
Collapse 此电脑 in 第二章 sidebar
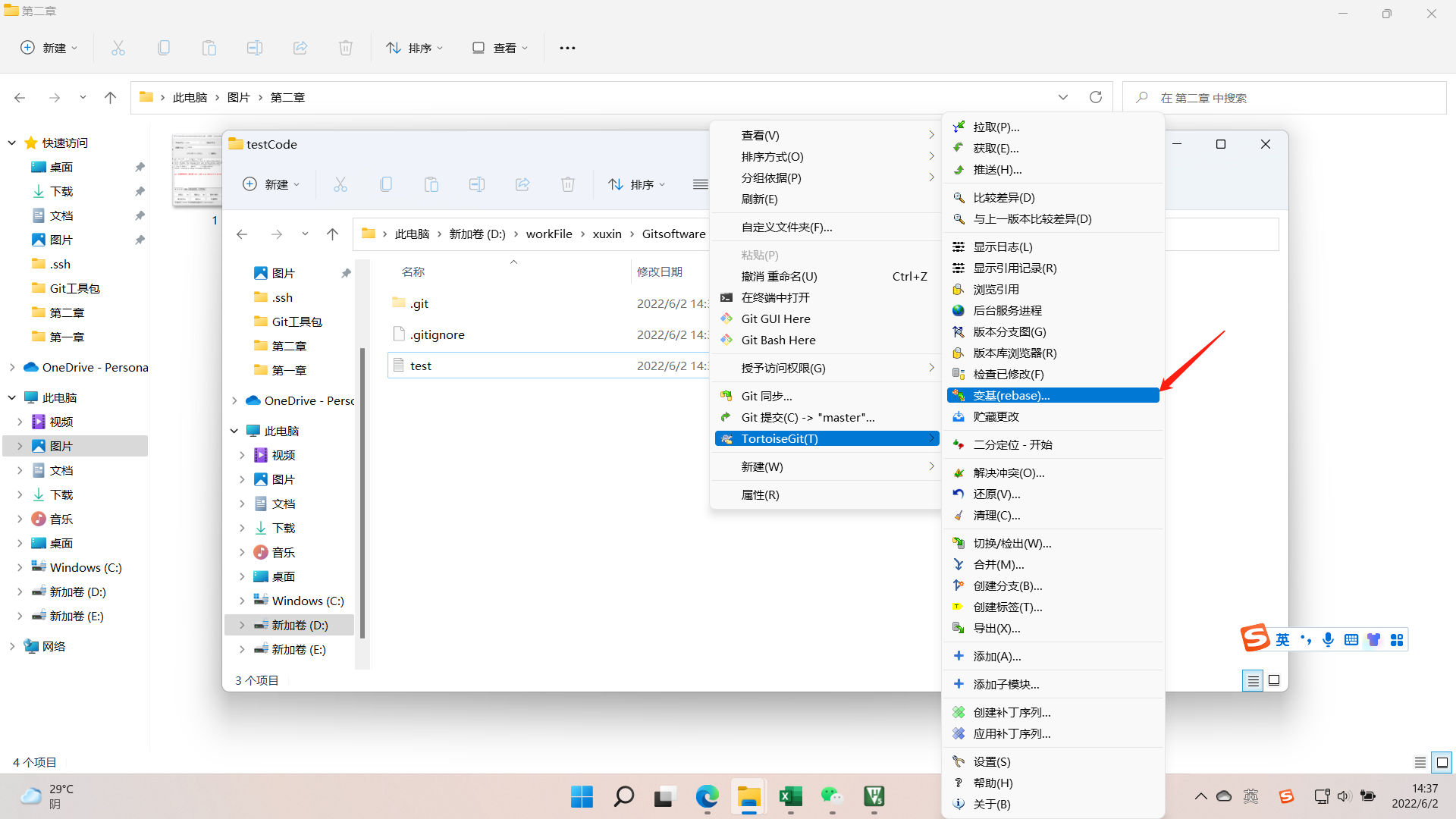click(x=12, y=397)
